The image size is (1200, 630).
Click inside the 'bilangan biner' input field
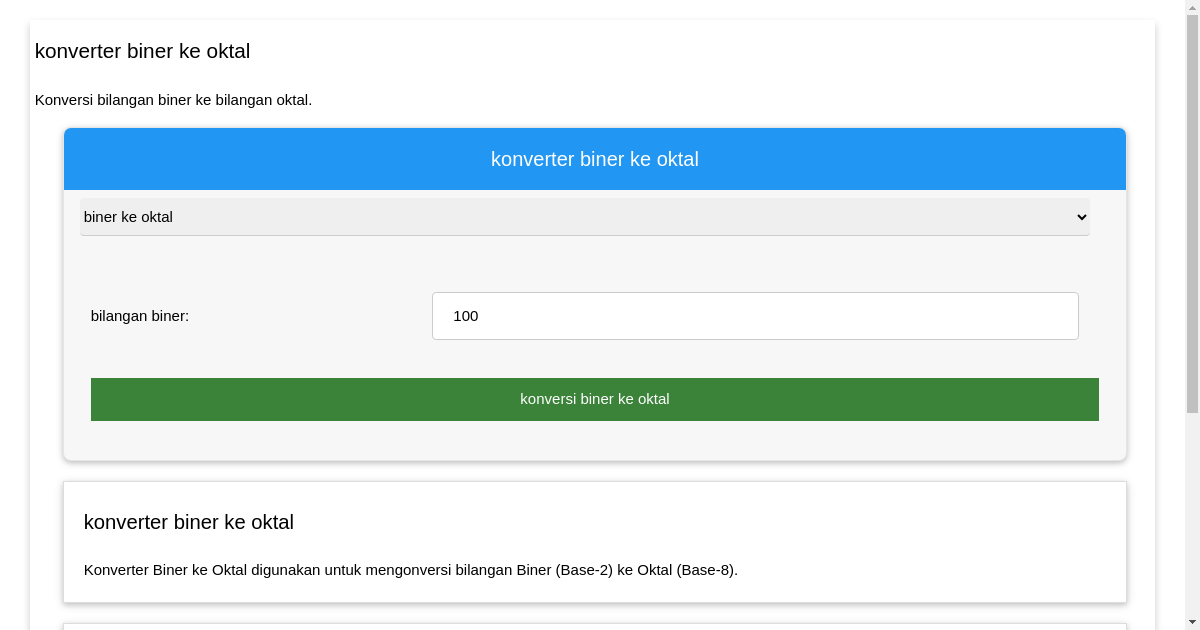[x=755, y=315]
